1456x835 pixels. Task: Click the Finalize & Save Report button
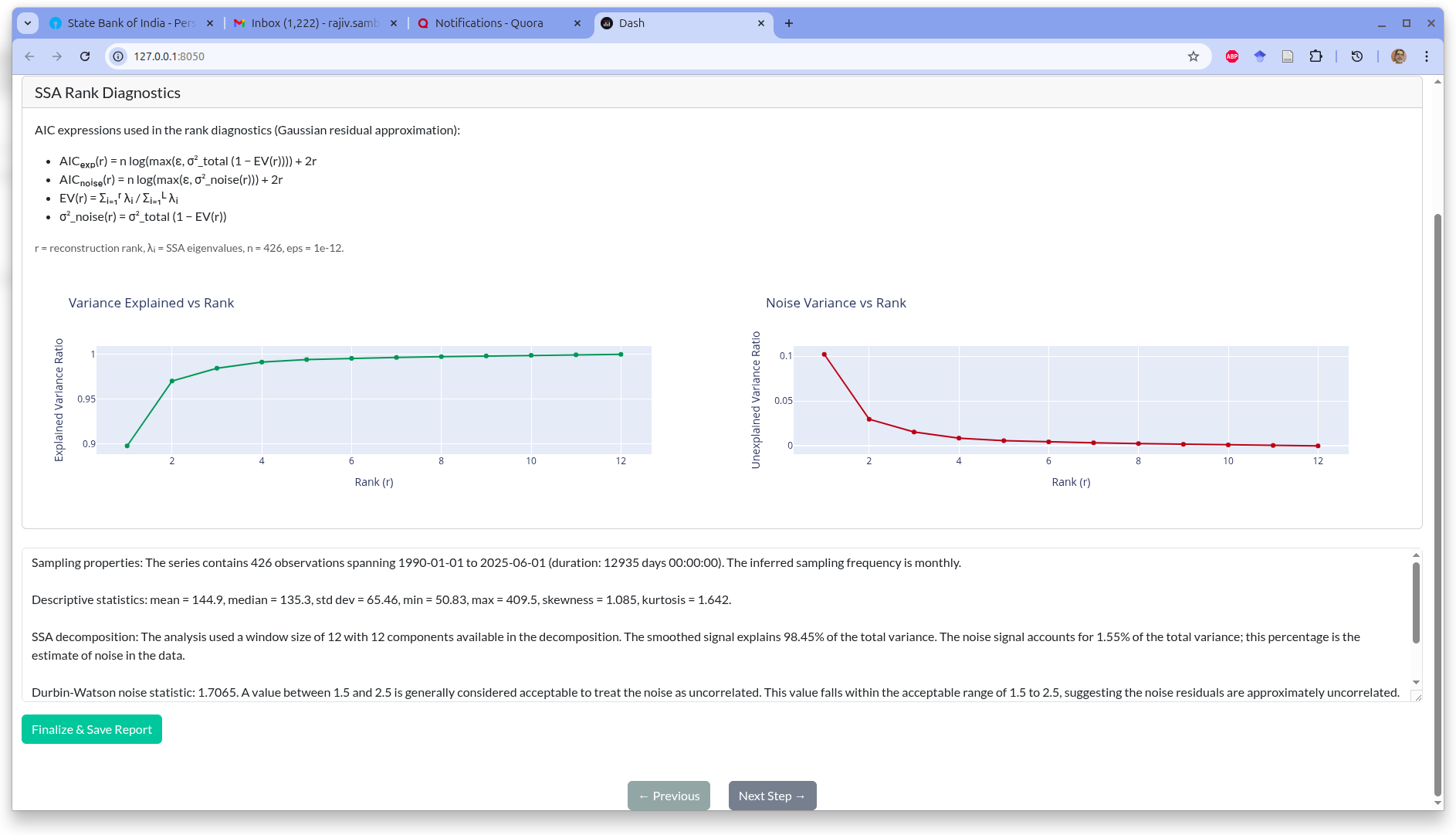(x=92, y=729)
